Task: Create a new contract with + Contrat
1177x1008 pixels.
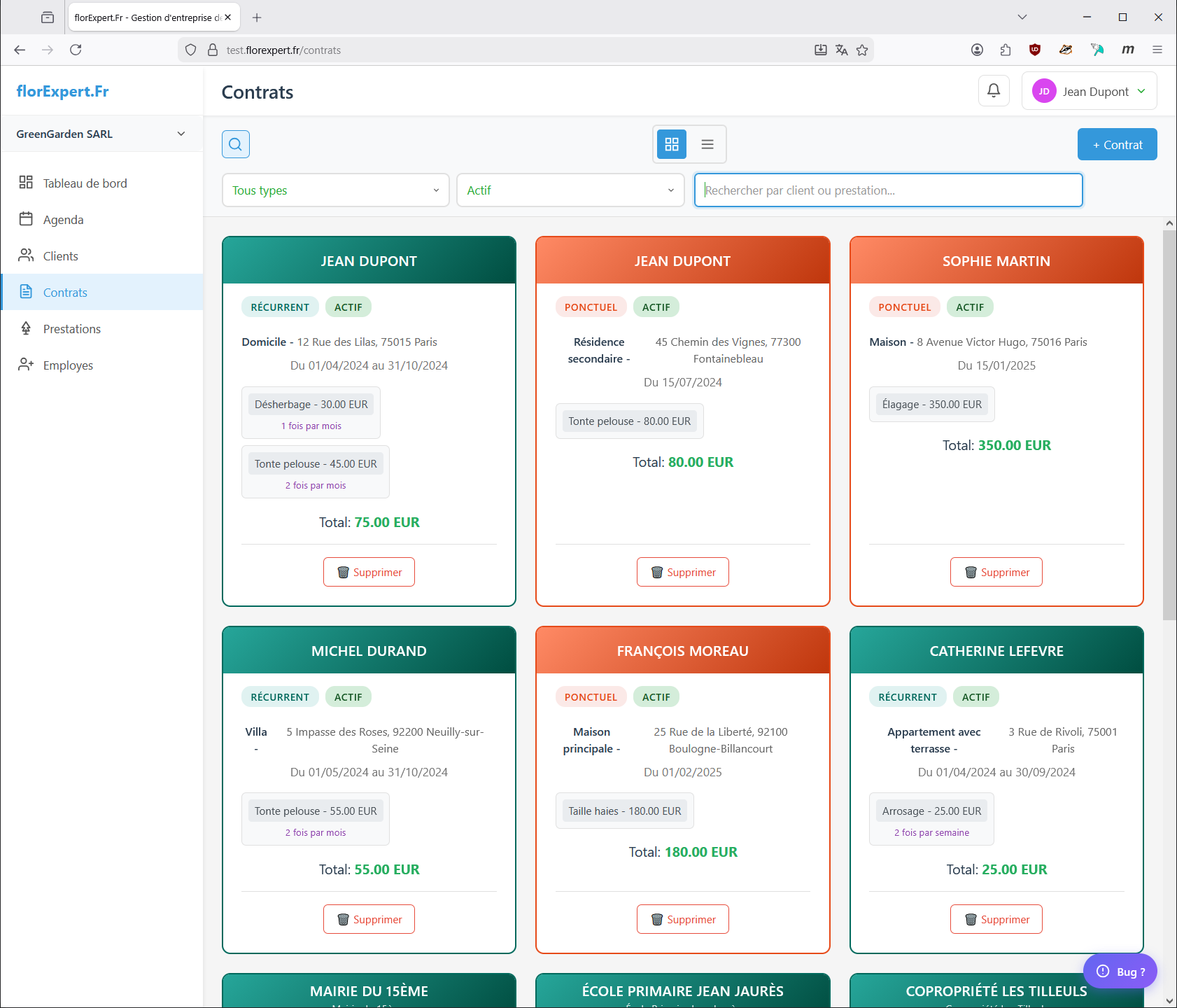Action: tap(1117, 145)
